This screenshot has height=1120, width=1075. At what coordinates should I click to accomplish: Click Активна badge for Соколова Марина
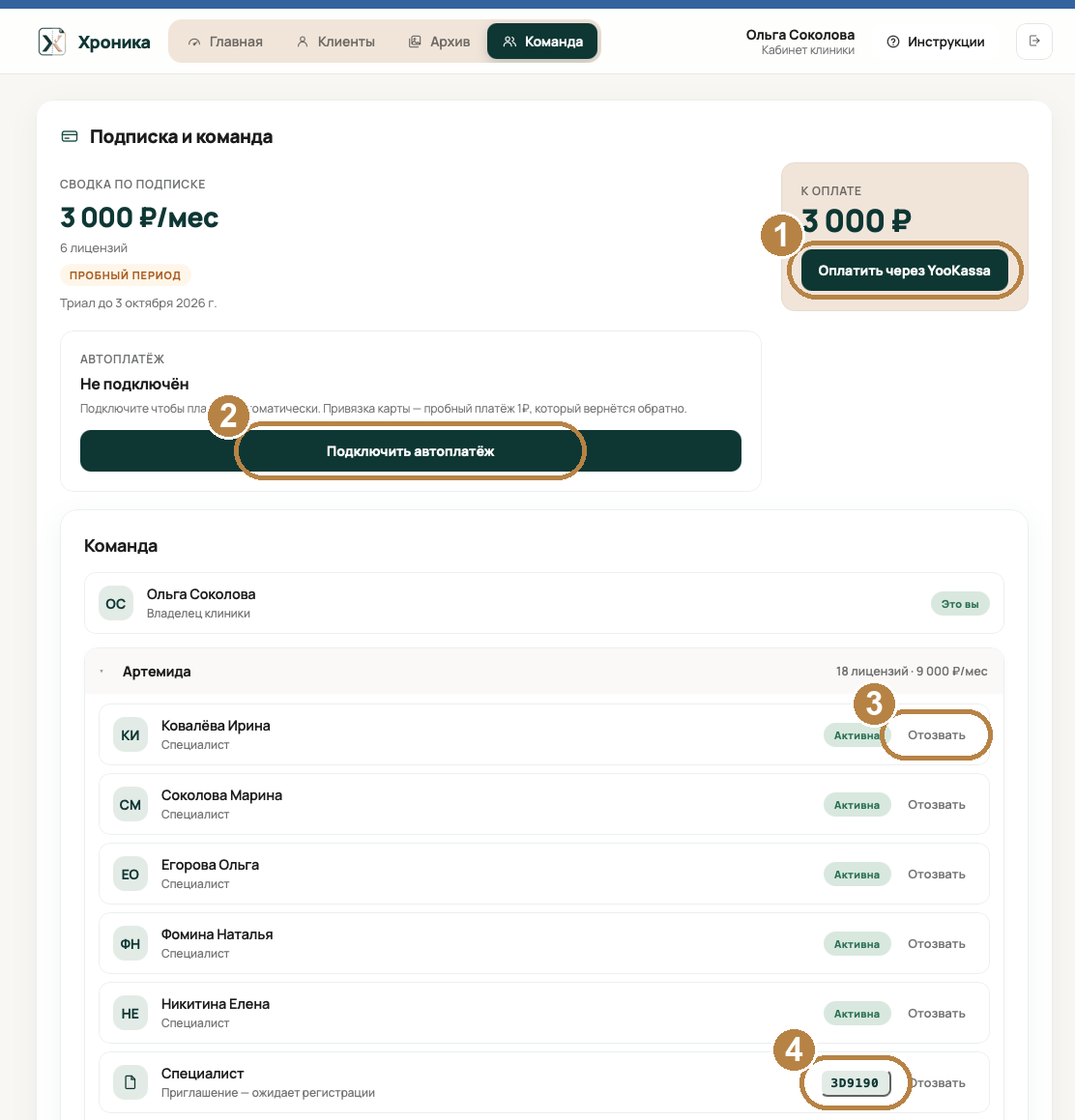[857, 805]
